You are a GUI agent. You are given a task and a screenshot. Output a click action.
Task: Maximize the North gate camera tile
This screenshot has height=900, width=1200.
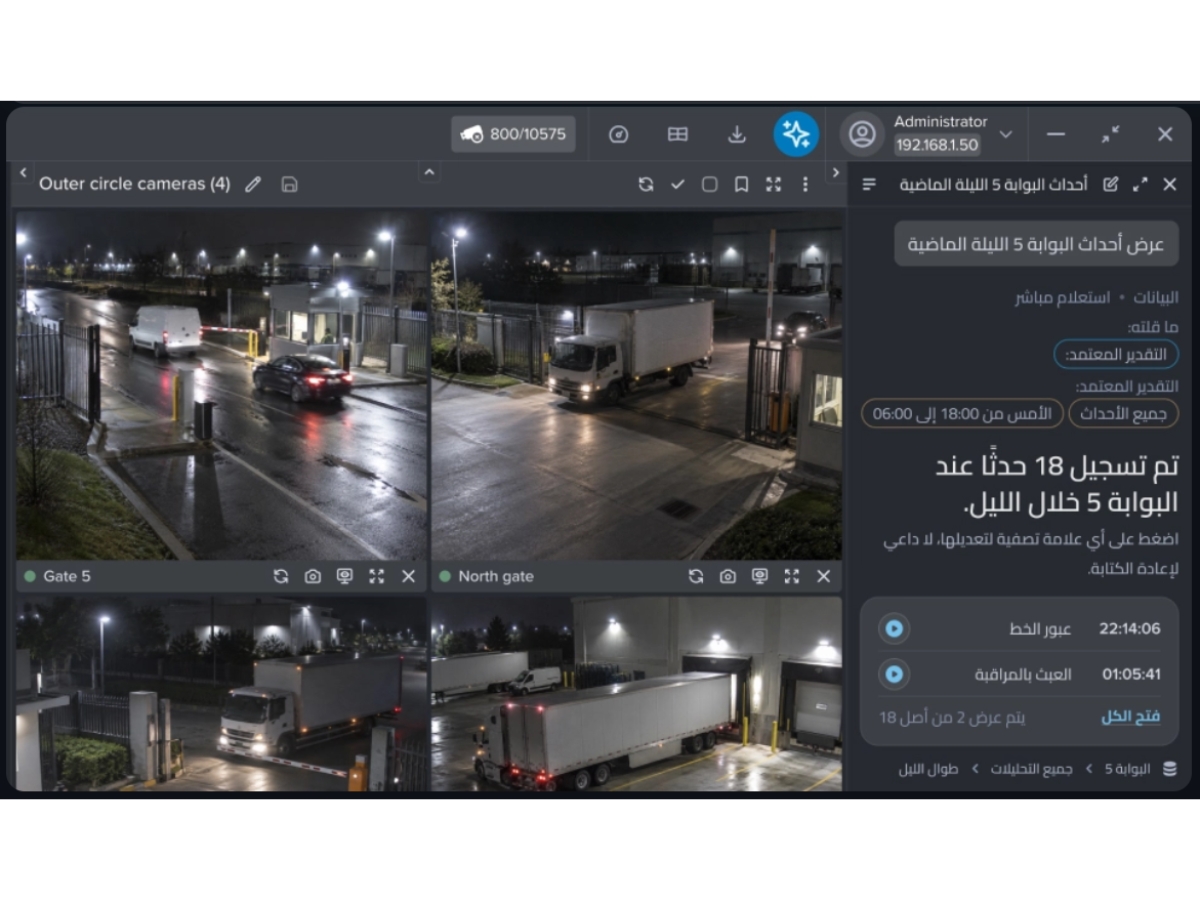click(x=792, y=576)
